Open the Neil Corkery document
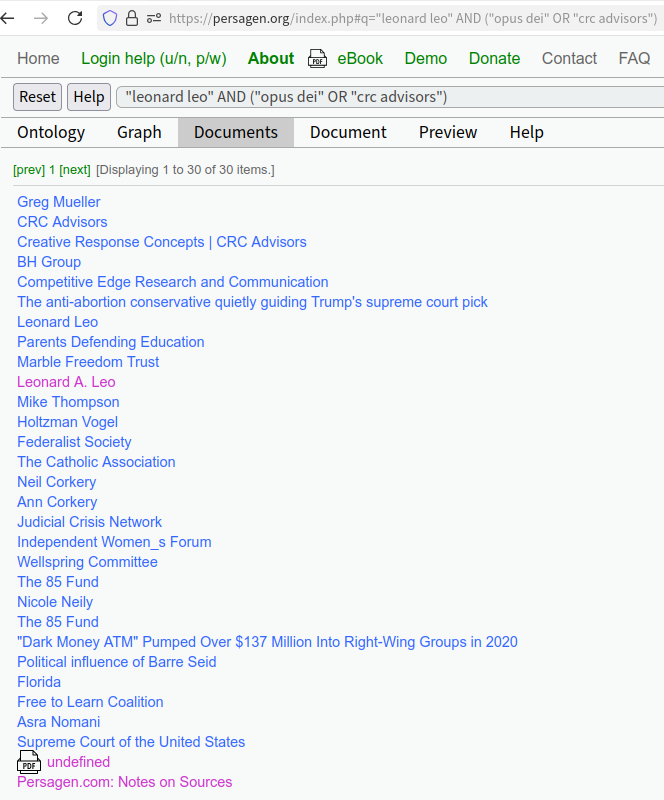664x800 pixels. (x=57, y=482)
